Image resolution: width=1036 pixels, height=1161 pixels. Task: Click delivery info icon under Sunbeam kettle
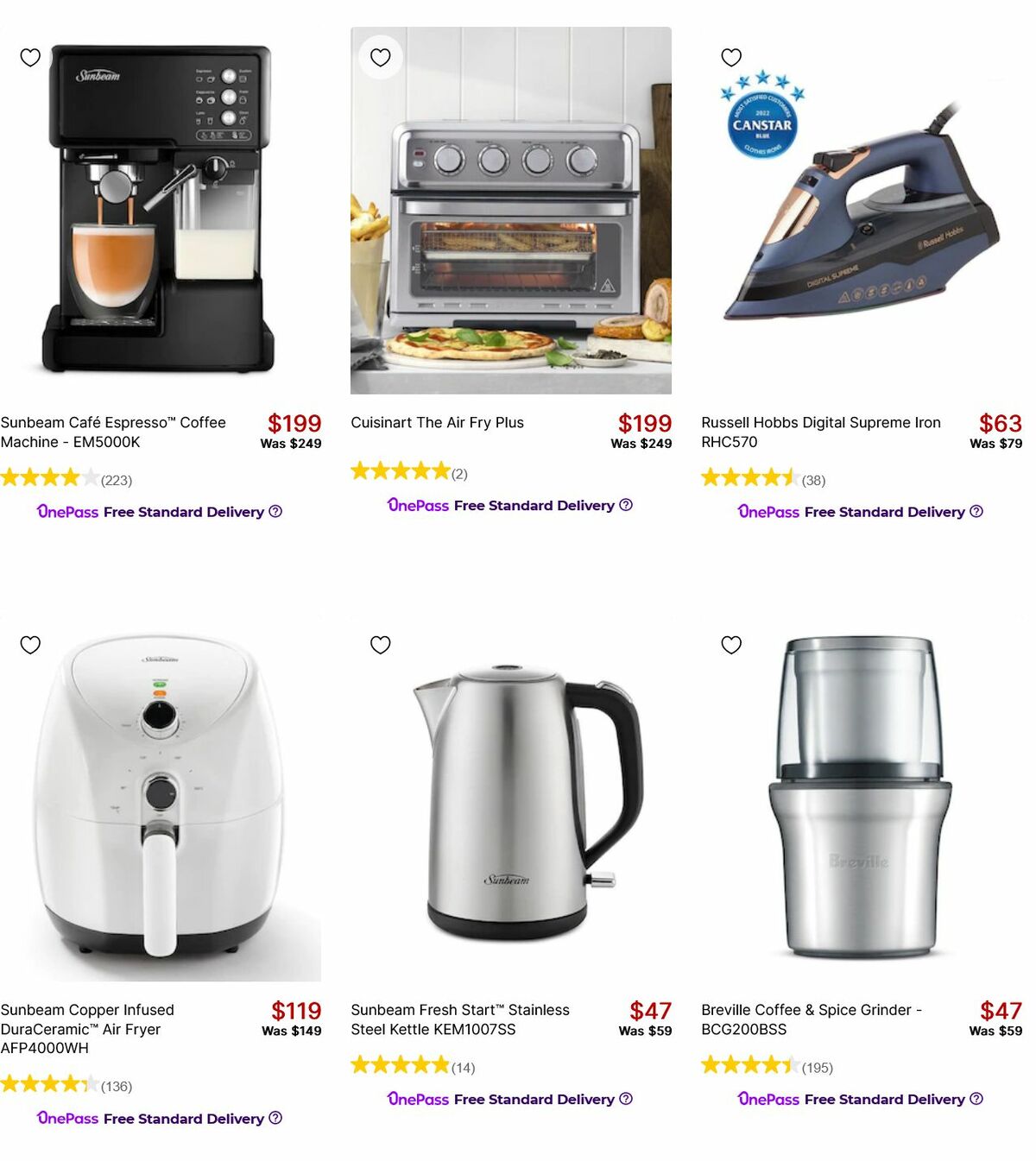coord(626,1098)
